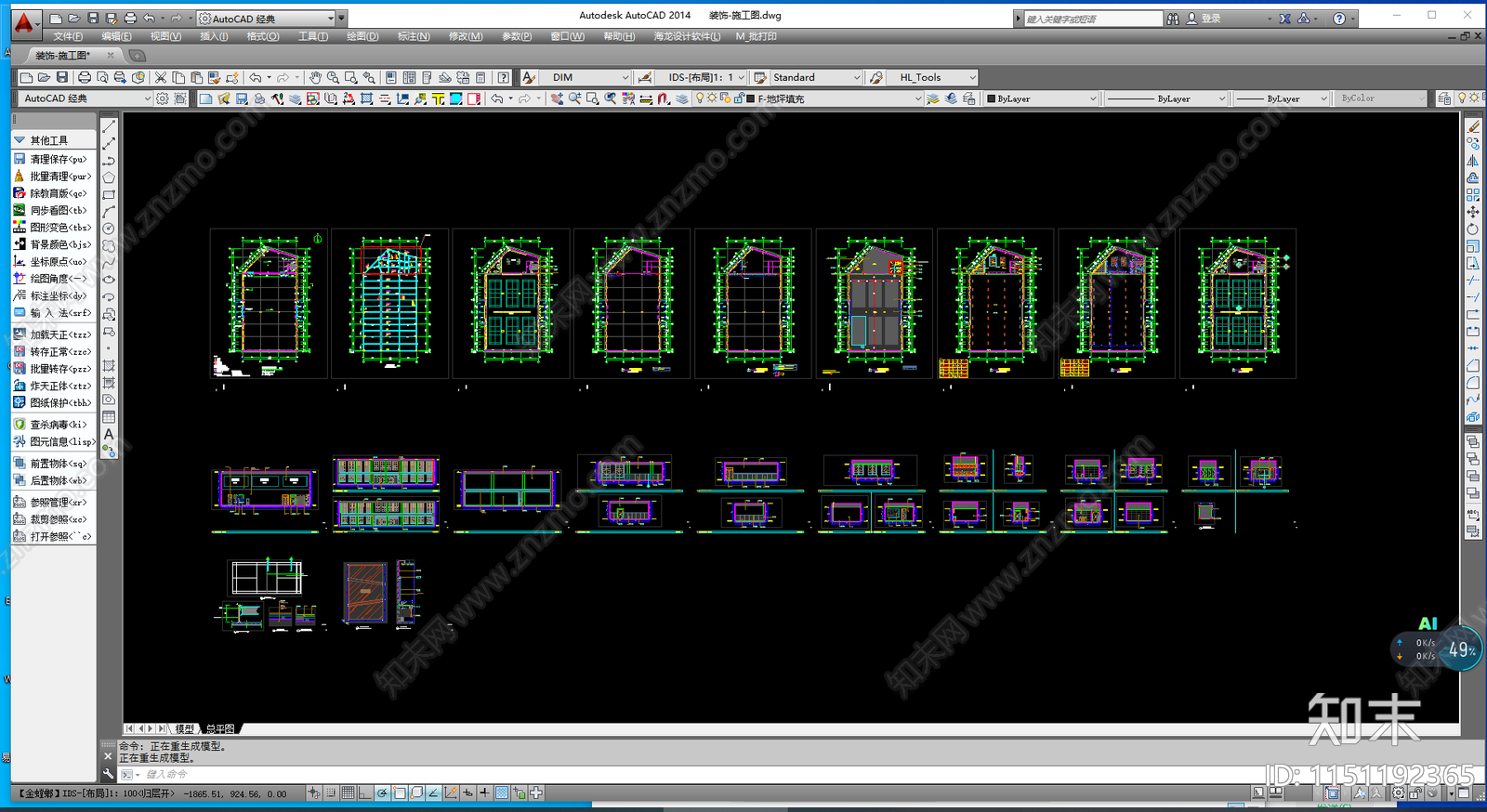Click the Help question mark toolbar icon
The image size is (1487, 812).
point(503,78)
